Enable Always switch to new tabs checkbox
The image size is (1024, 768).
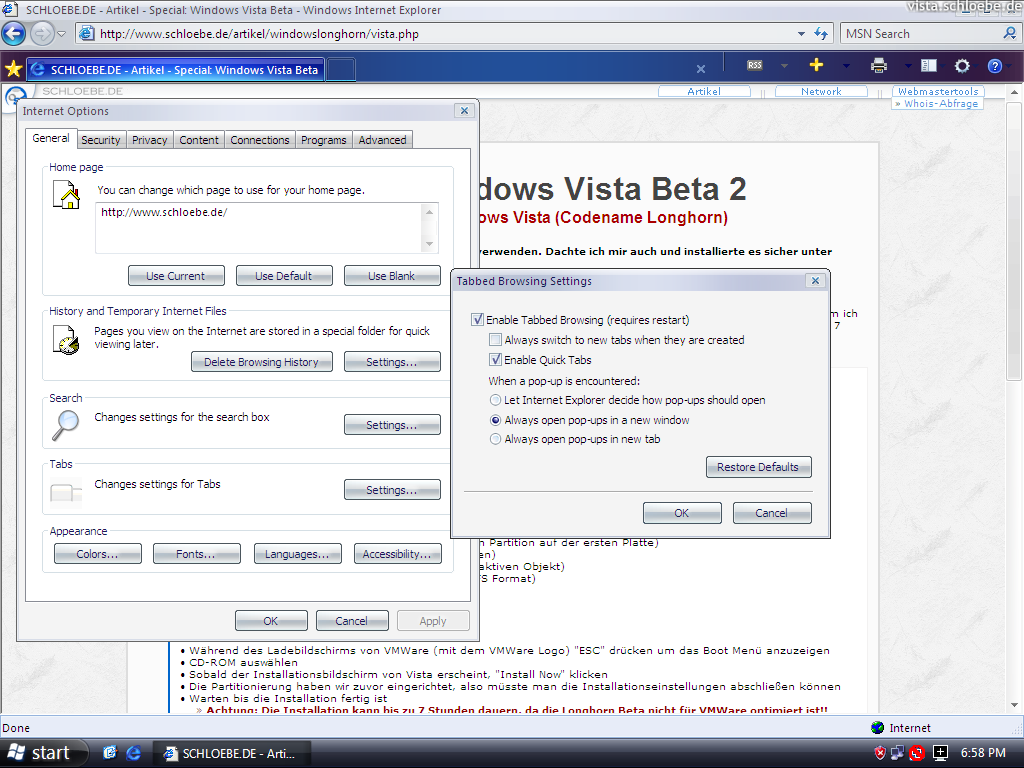(x=496, y=340)
